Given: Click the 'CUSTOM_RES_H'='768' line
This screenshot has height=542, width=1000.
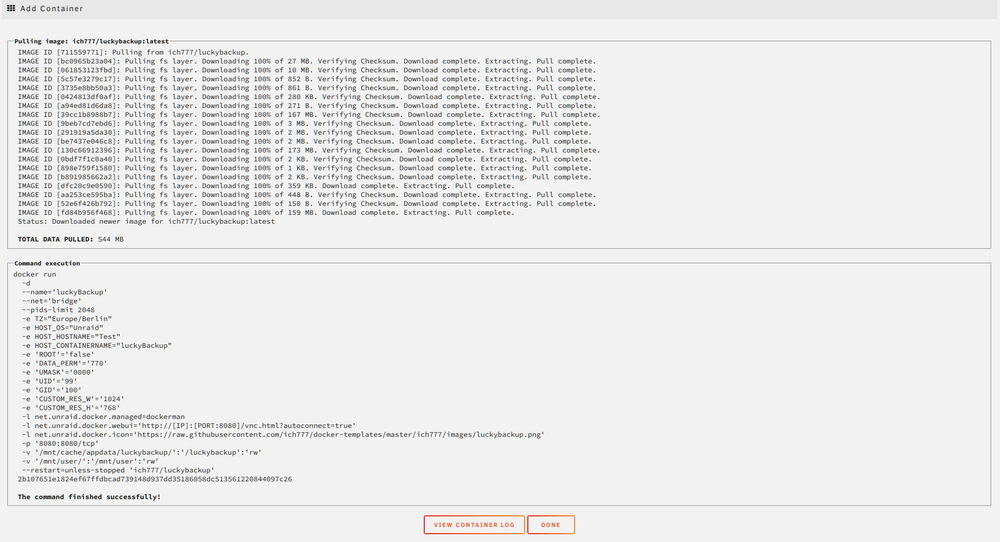Looking at the screenshot, I should (x=71, y=408).
